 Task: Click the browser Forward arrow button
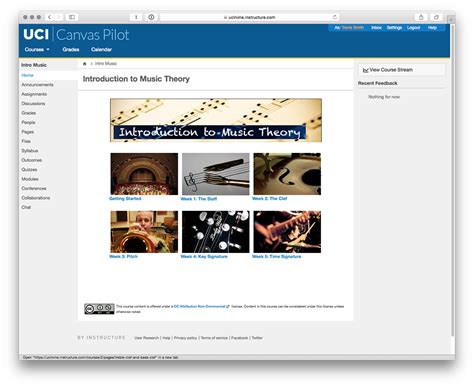coord(58,17)
